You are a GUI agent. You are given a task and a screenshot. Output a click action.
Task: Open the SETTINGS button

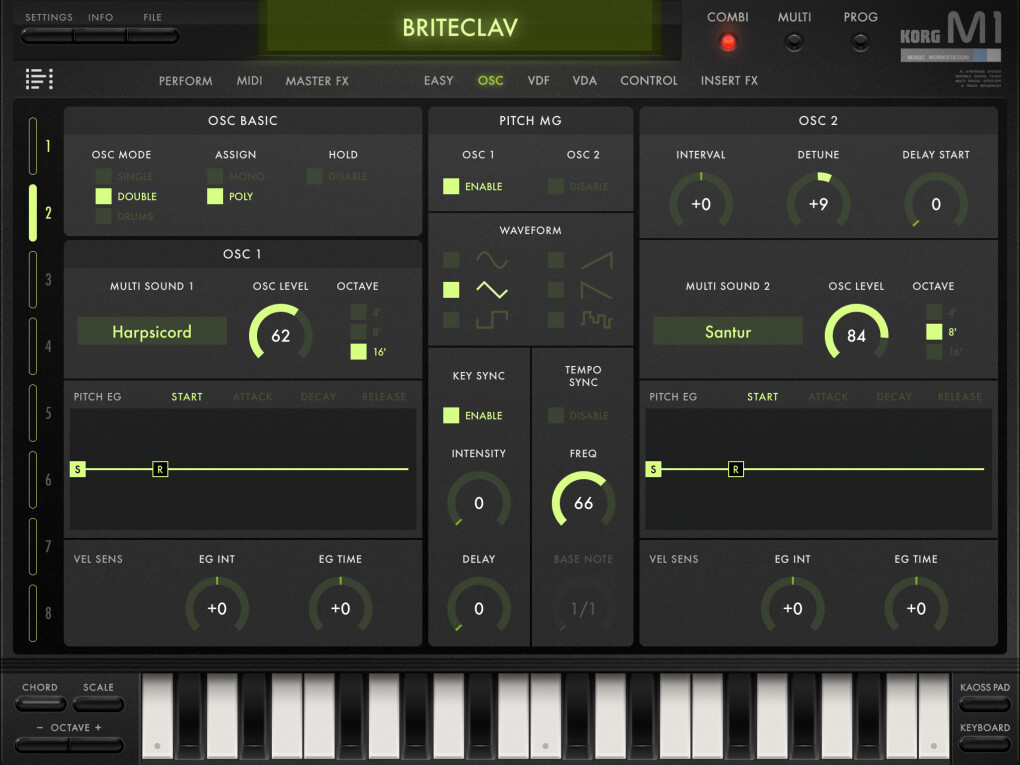(47, 36)
